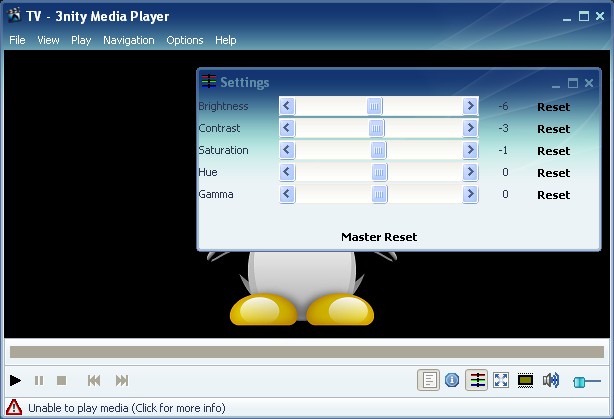Viewport: 614px width, 419px height.
Task: Open the 'Unable to play media' message
Action: pyautogui.click(x=127, y=408)
